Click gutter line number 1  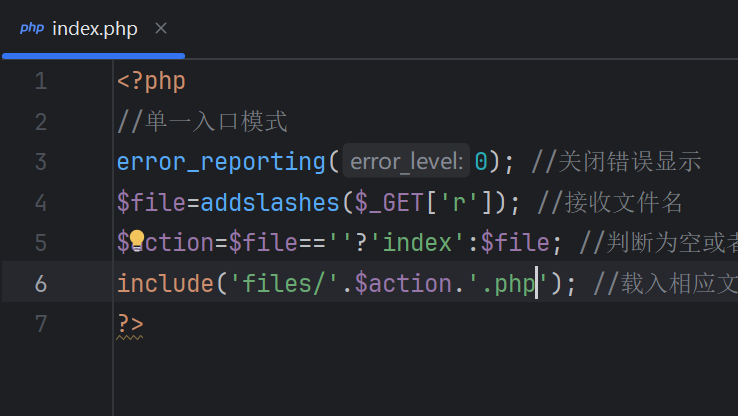40,81
